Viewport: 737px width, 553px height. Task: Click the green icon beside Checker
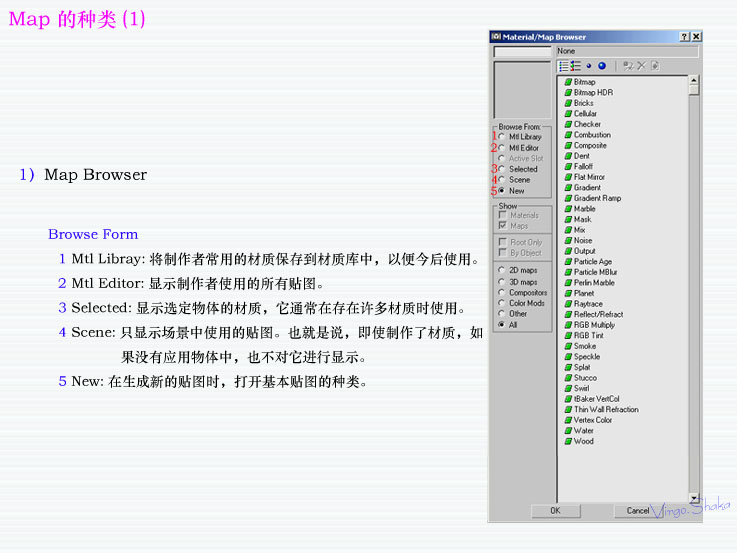tap(568, 125)
